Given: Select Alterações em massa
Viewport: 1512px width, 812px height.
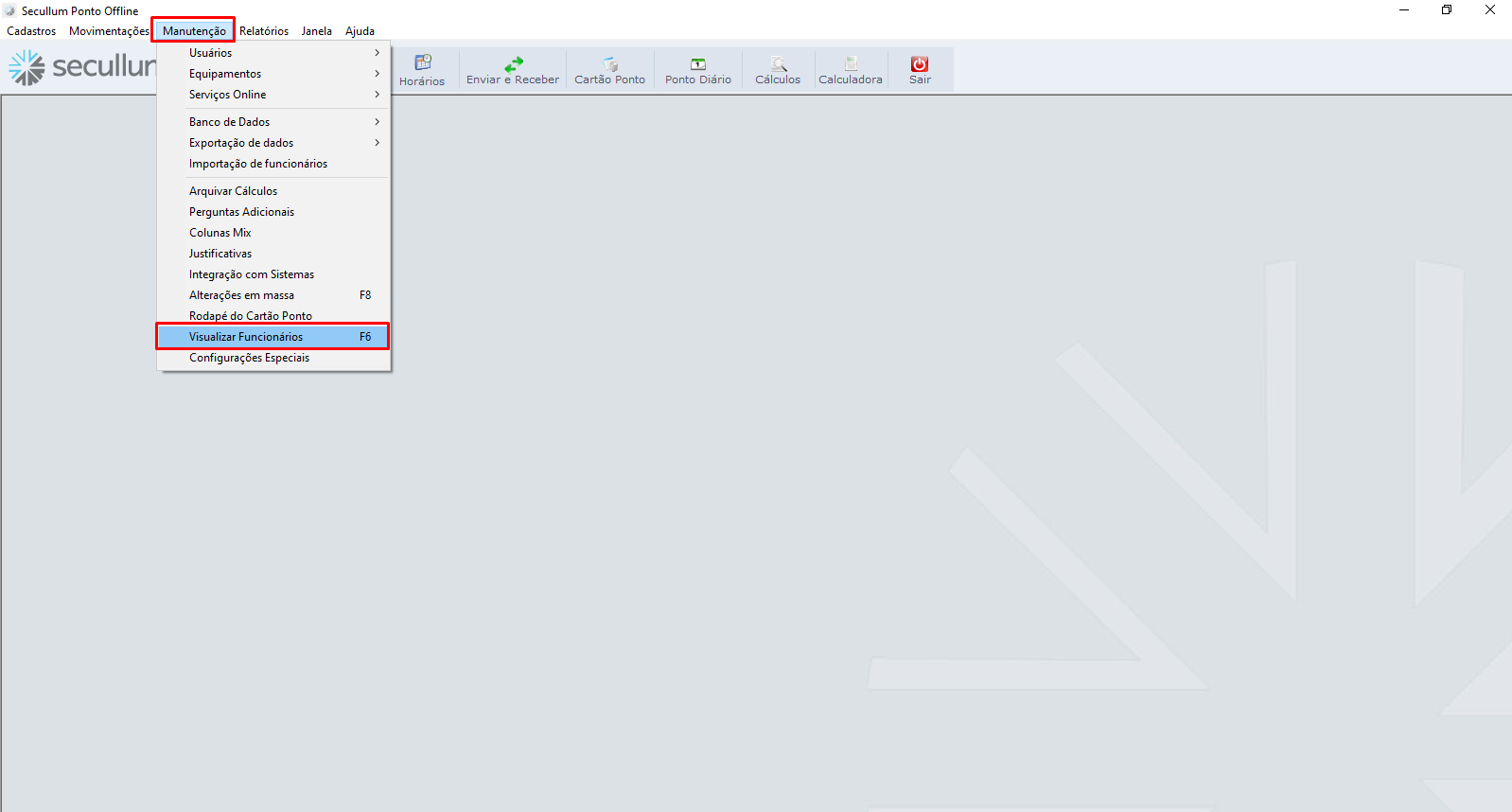Looking at the screenshot, I should pyautogui.click(x=273, y=295).
